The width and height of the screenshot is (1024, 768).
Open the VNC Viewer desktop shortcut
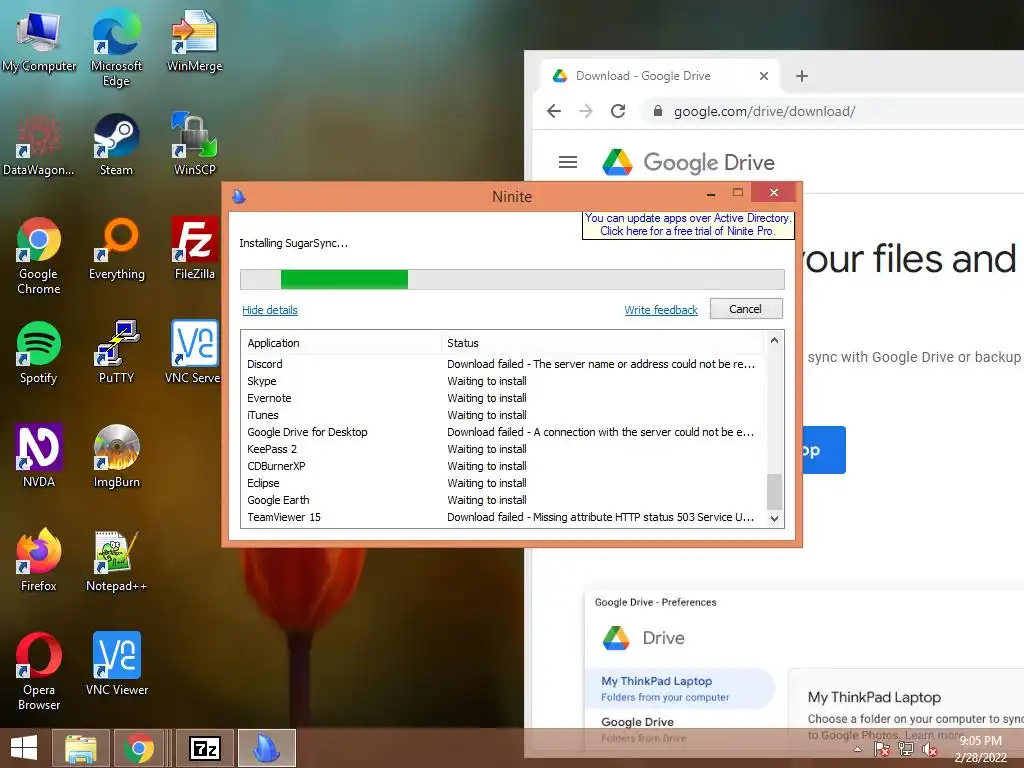tap(116, 664)
